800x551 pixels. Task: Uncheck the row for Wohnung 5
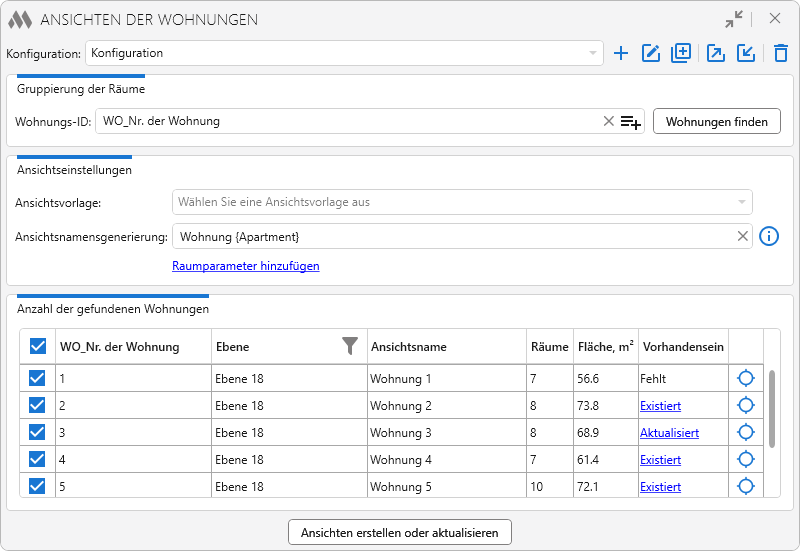coord(37,486)
